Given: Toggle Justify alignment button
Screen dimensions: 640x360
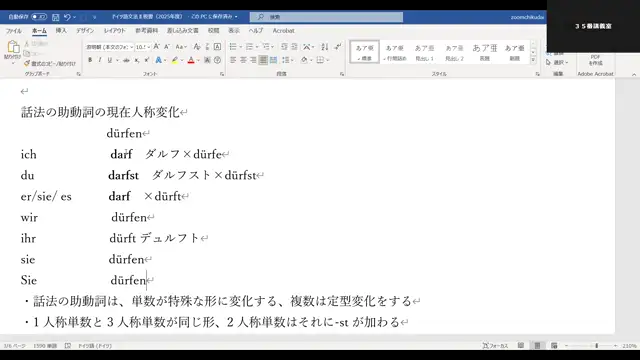Looking at the screenshot, I should tap(263, 60).
